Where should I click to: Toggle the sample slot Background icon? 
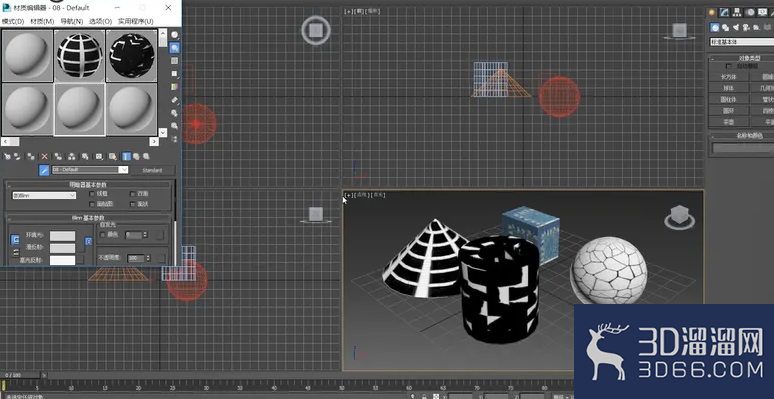[175, 61]
